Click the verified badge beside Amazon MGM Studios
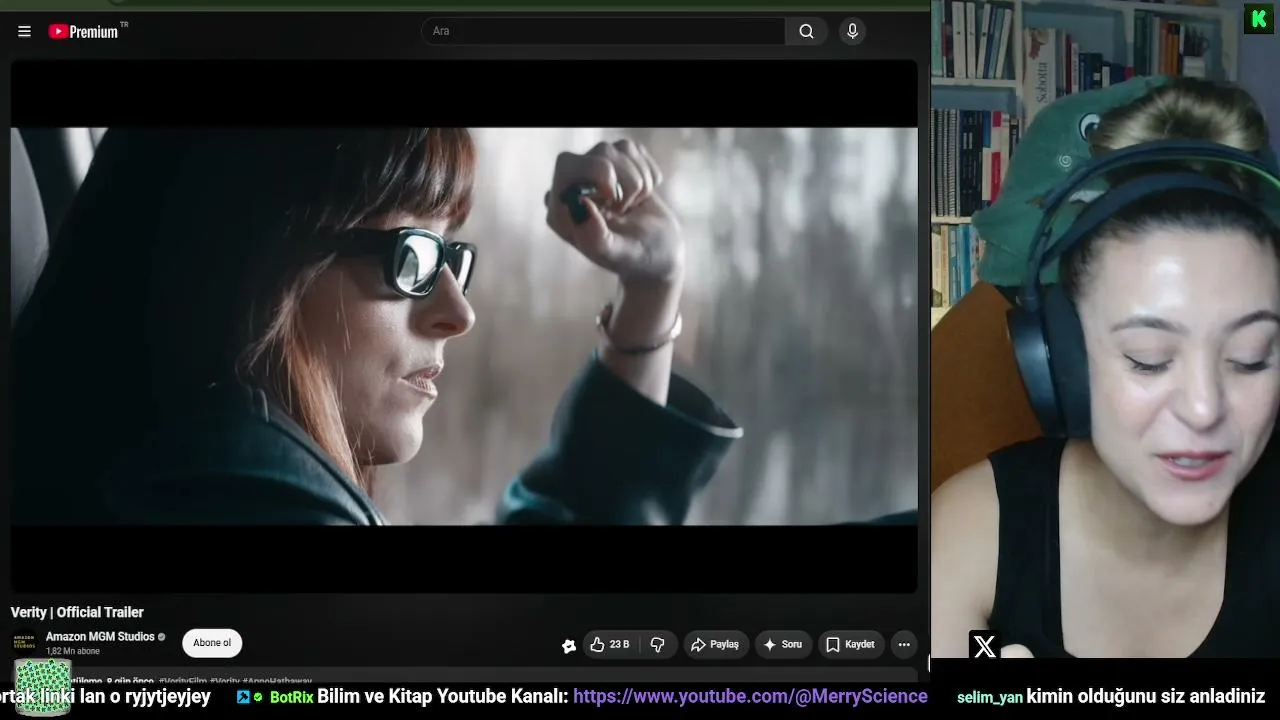 [x=162, y=637]
